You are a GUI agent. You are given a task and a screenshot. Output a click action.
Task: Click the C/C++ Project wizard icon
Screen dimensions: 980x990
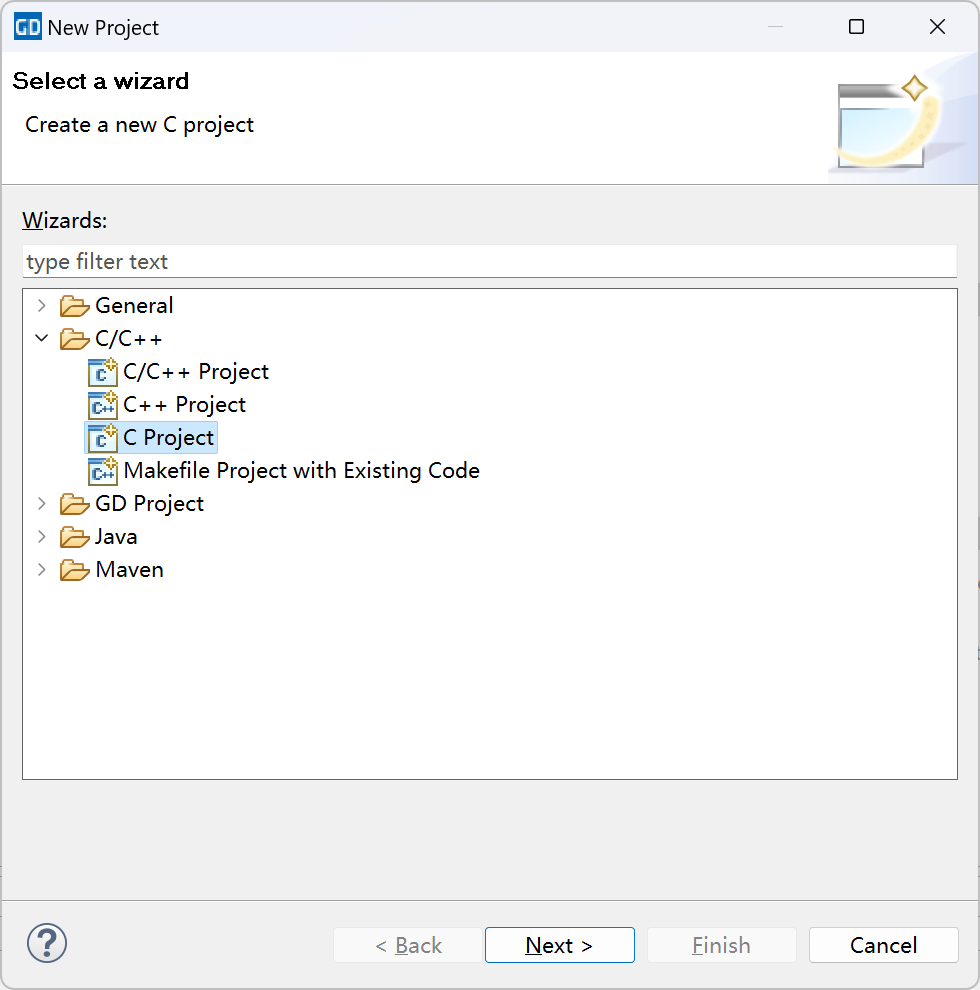103,372
